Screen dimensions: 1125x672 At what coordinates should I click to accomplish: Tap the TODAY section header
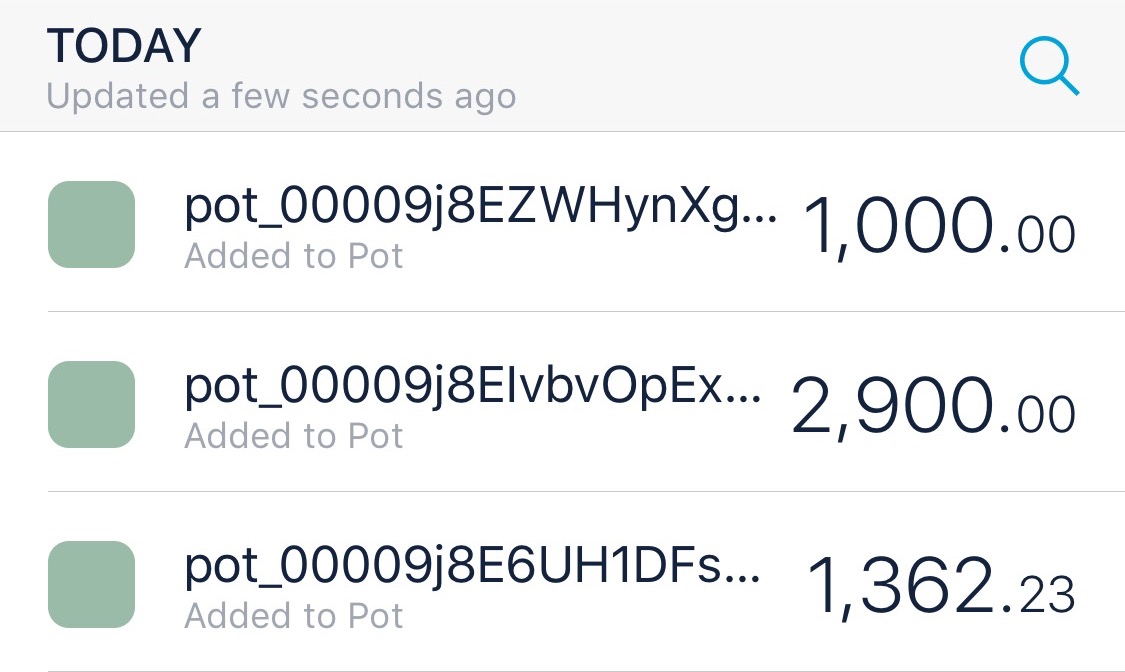[x=124, y=46]
